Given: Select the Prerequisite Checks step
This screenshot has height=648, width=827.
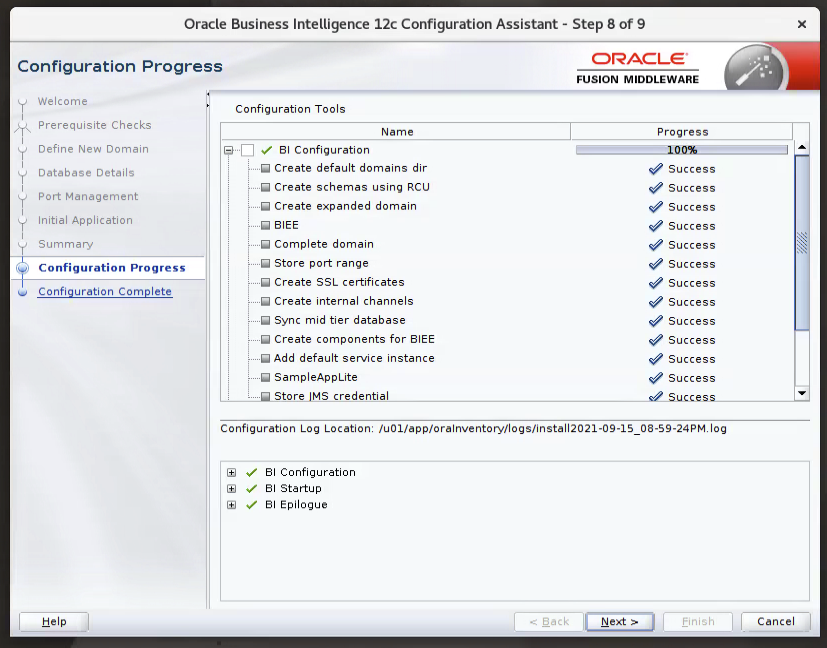Looking at the screenshot, I should coord(94,125).
